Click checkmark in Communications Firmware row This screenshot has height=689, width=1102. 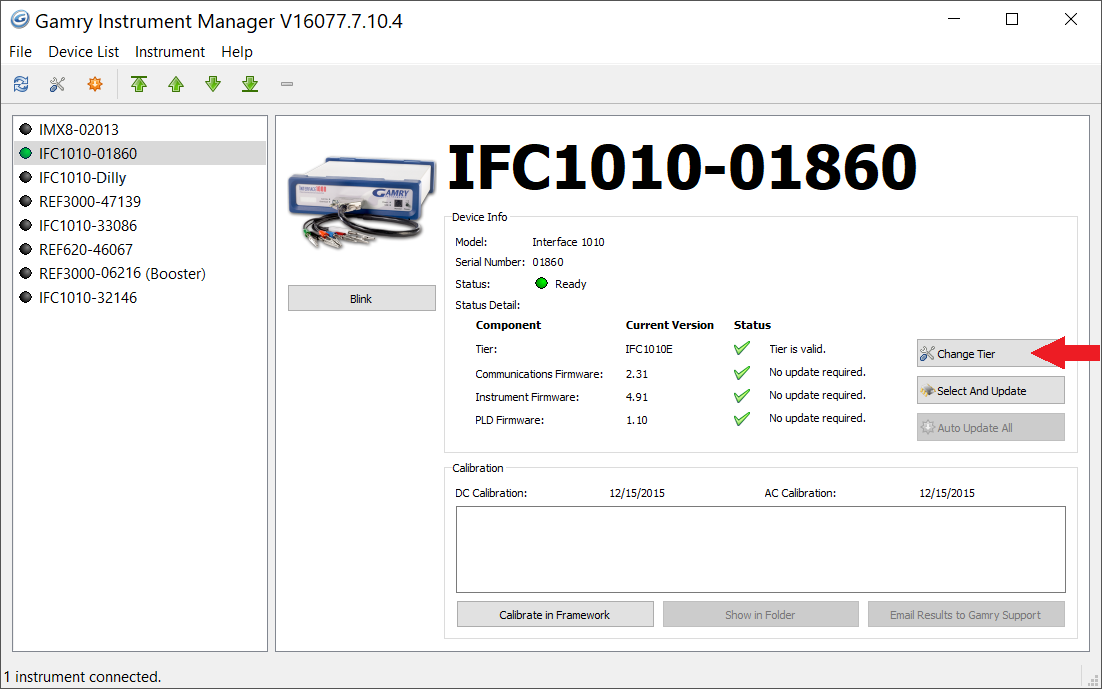coord(741,373)
